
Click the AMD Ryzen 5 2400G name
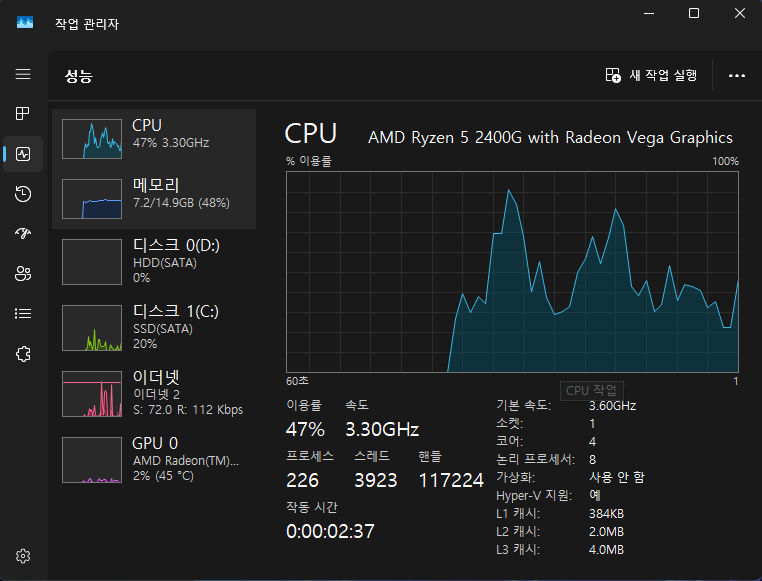pyautogui.click(x=550, y=137)
